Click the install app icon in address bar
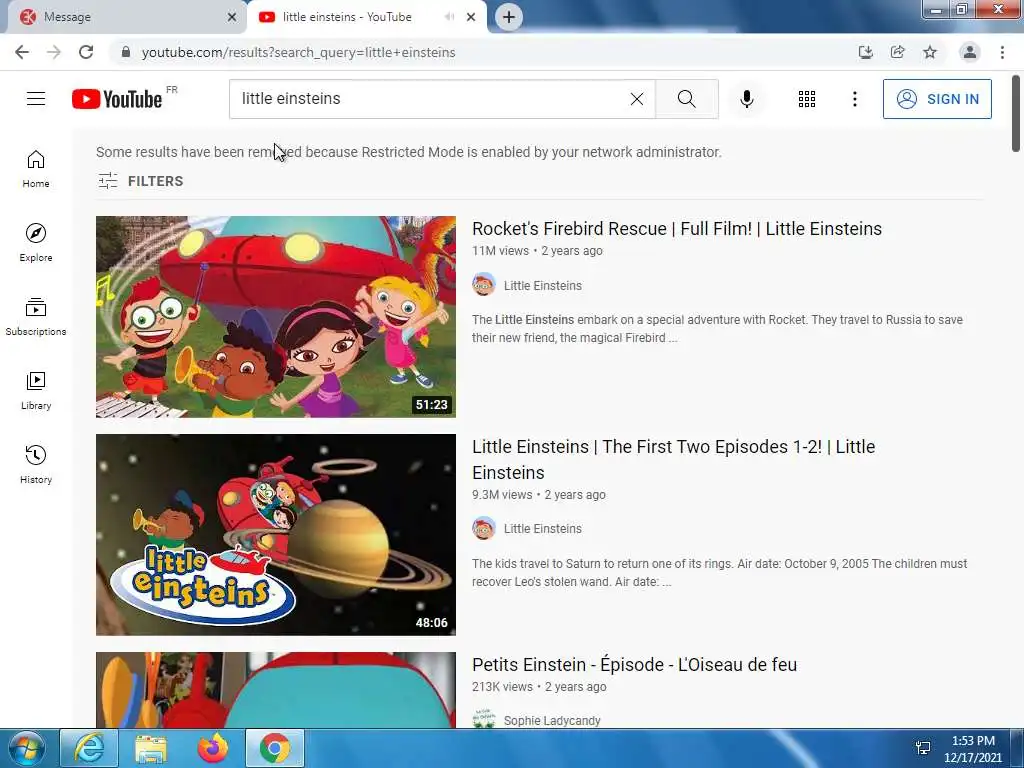Screen dimensions: 1024x768 point(865,52)
